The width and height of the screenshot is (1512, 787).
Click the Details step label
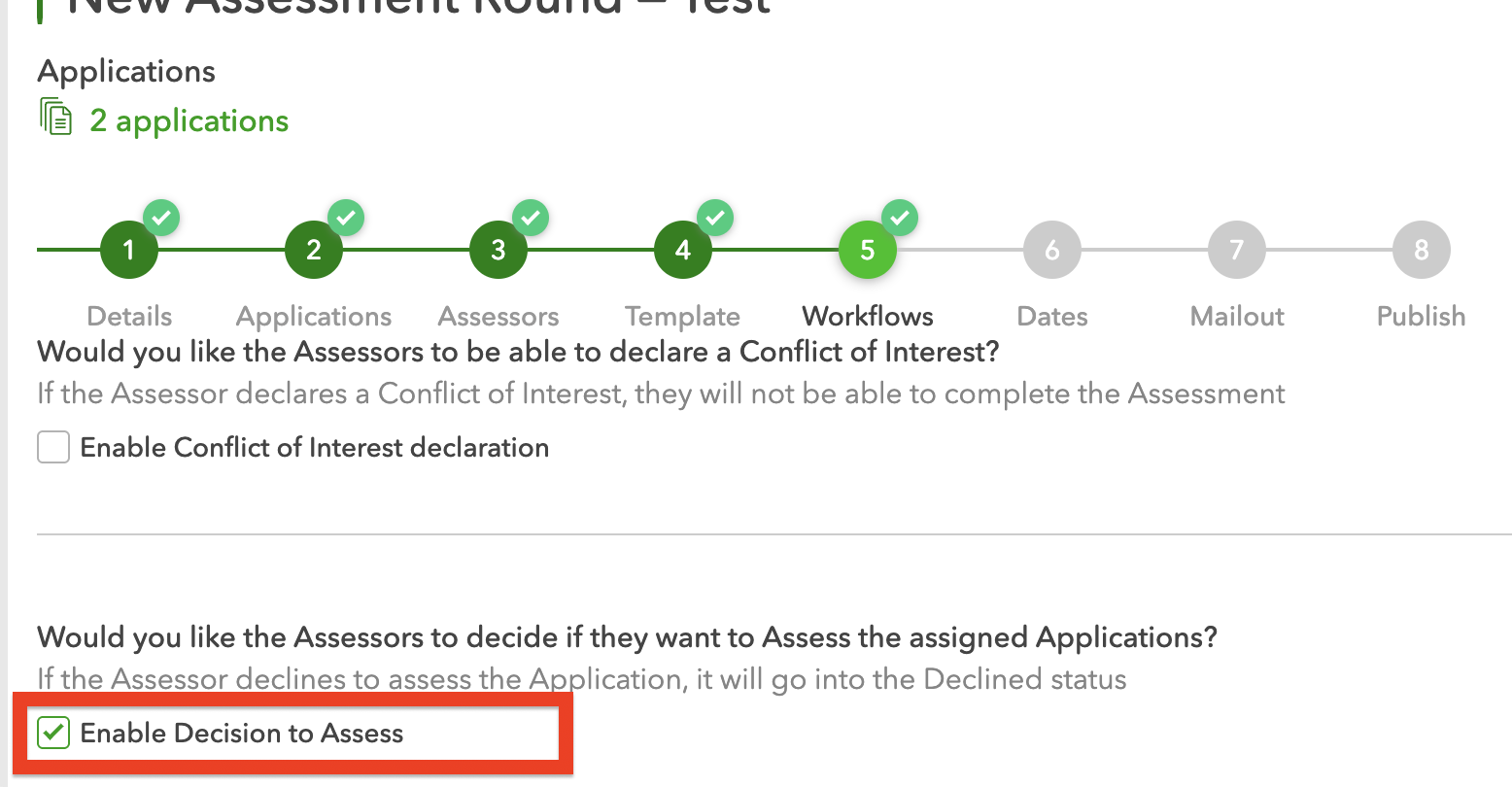coord(129,316)
